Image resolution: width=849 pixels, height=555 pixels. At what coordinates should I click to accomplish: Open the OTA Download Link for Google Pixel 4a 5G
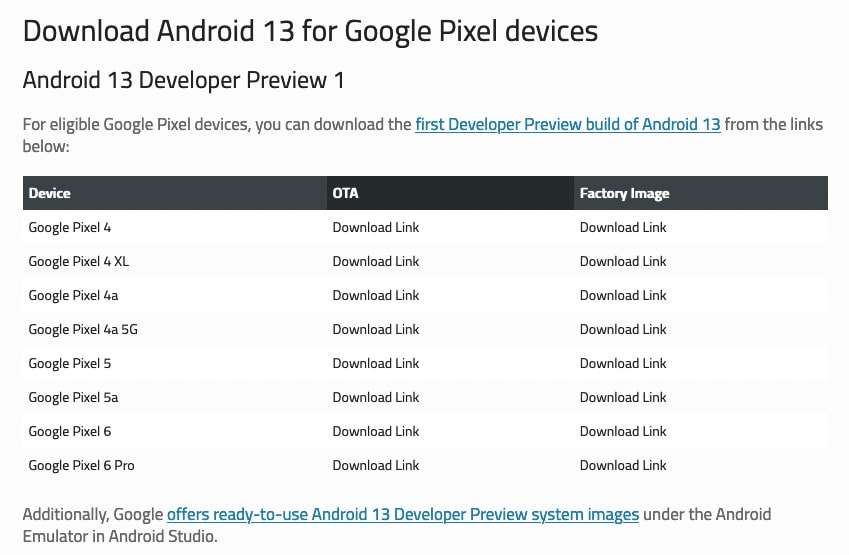point(376,330)
